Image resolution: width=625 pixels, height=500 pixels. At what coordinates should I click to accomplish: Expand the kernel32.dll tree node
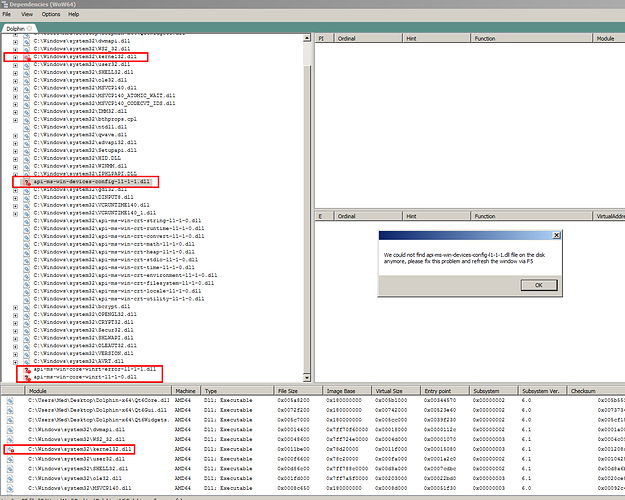(x=15, y=58)
